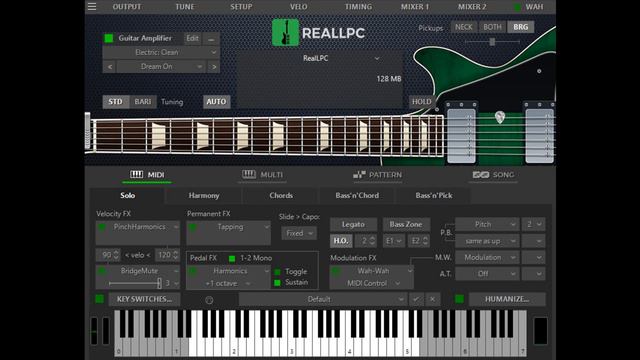
Task: Enable the 1-2 Mono pedal FX checkbox
Action: click(232, 258)
